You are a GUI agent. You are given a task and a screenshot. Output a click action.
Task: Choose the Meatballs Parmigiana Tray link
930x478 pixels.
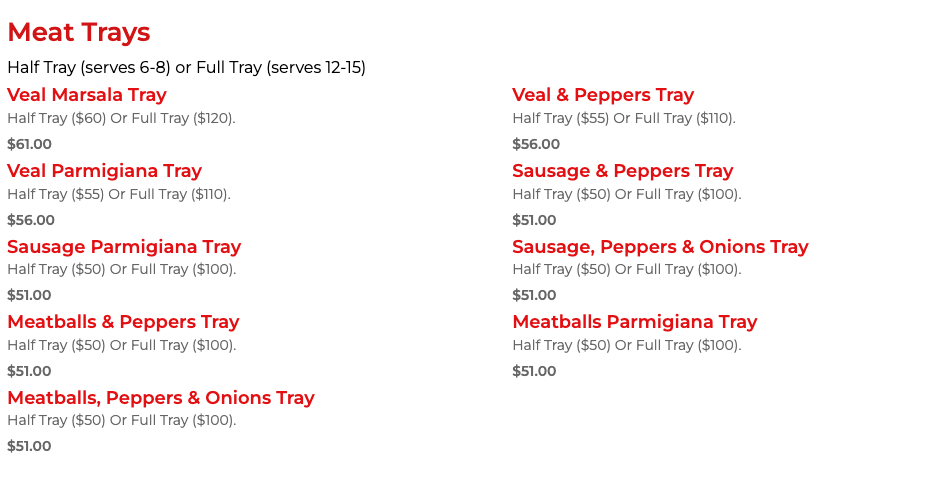tap(635, 322)
